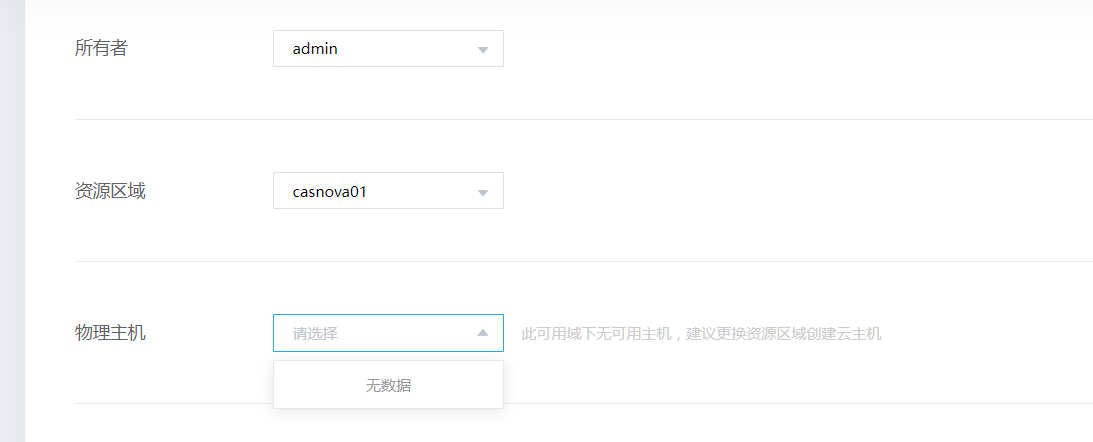This screenshot has width=1093, height=442.
Task: Click the casnova01 value text
Action: click(x=330, y=191)
